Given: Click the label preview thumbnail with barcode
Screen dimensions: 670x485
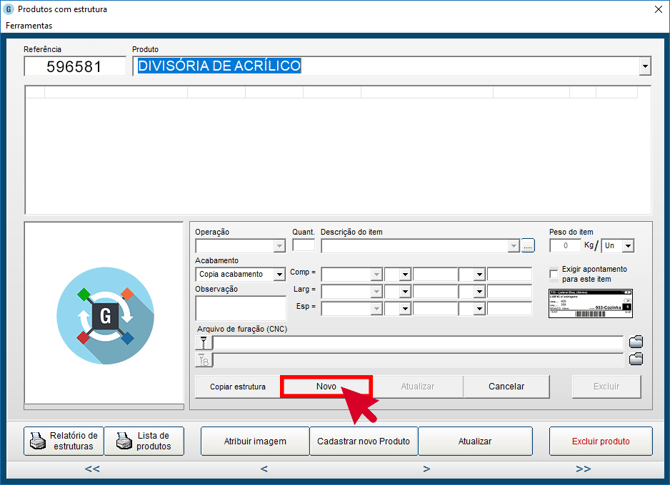Looking at the screenshot, I should [x=590, y=303].
